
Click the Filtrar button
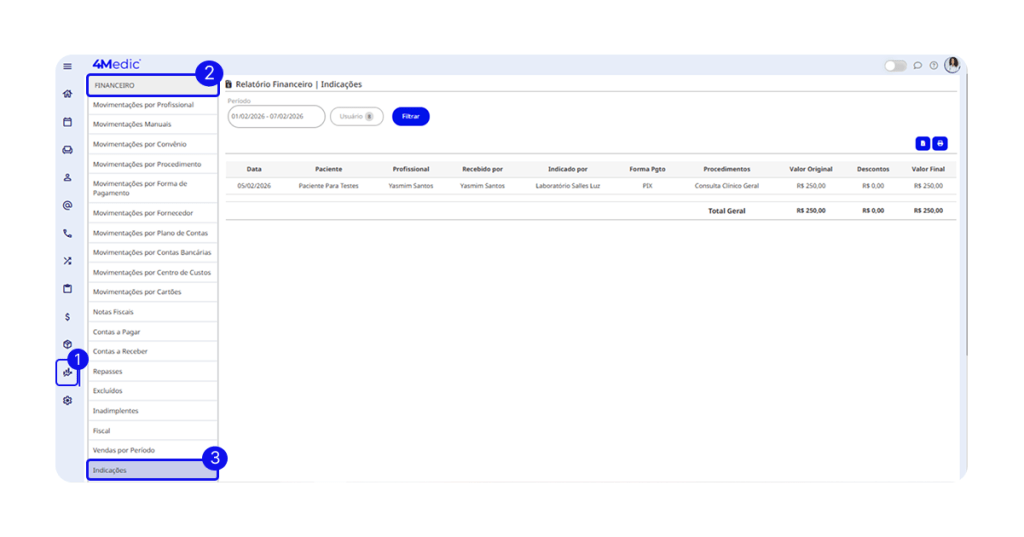410,117
